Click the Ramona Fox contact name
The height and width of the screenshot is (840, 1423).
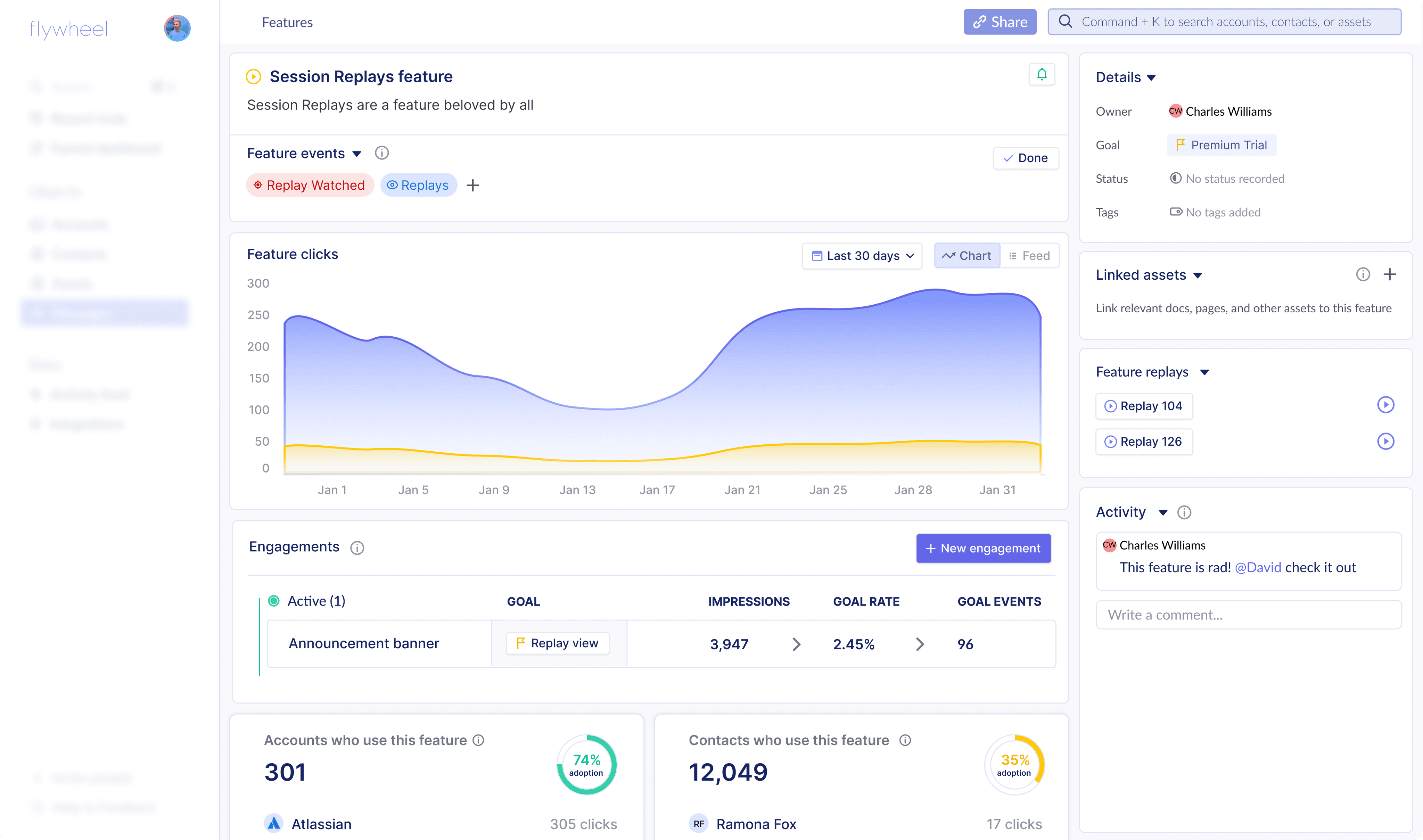[x=756, y=824]
